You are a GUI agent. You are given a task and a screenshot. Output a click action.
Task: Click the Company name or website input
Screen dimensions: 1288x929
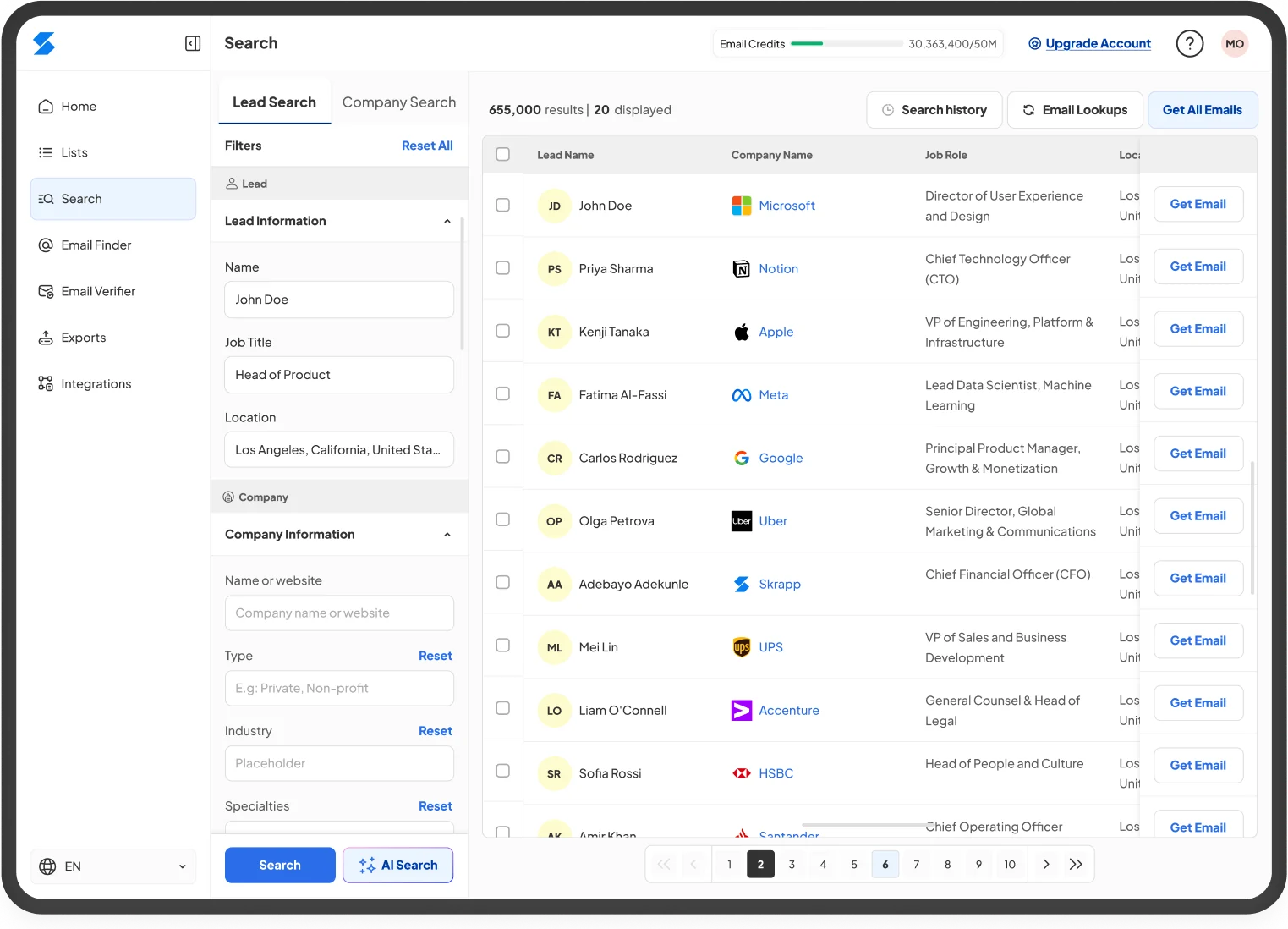[339, 613]
